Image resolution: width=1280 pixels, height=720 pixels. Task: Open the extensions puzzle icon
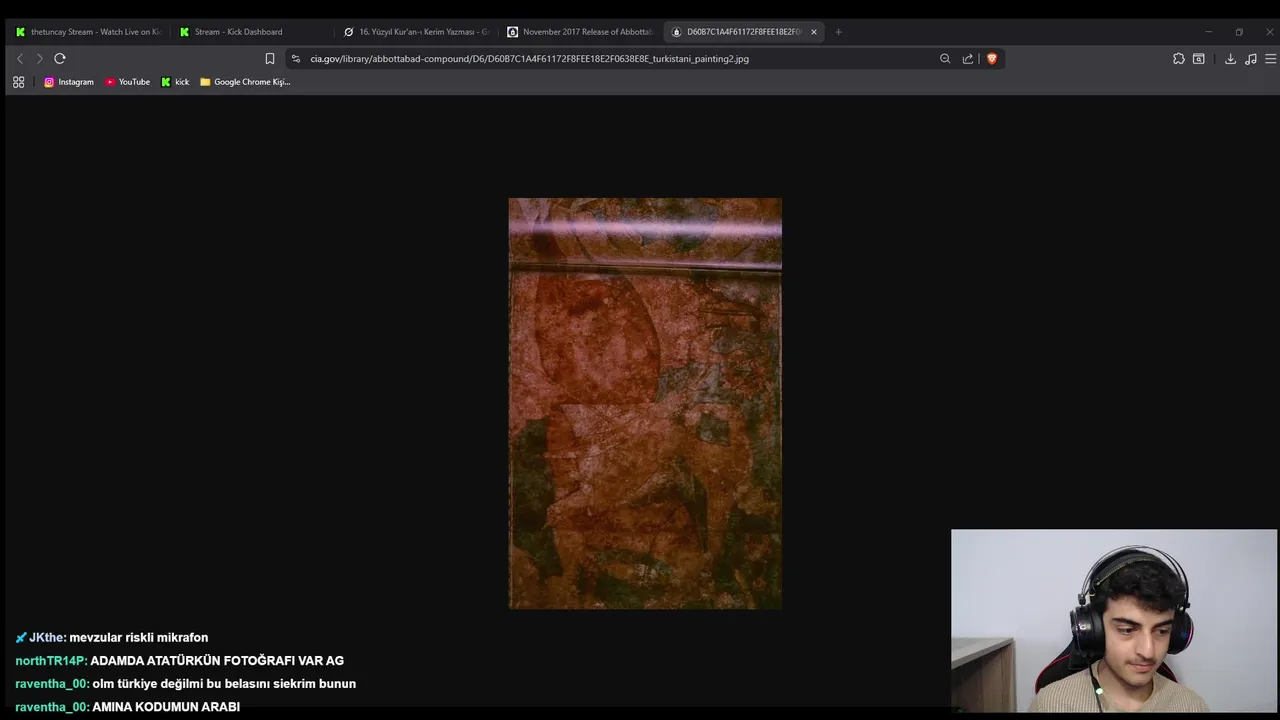pos(1179,59)
